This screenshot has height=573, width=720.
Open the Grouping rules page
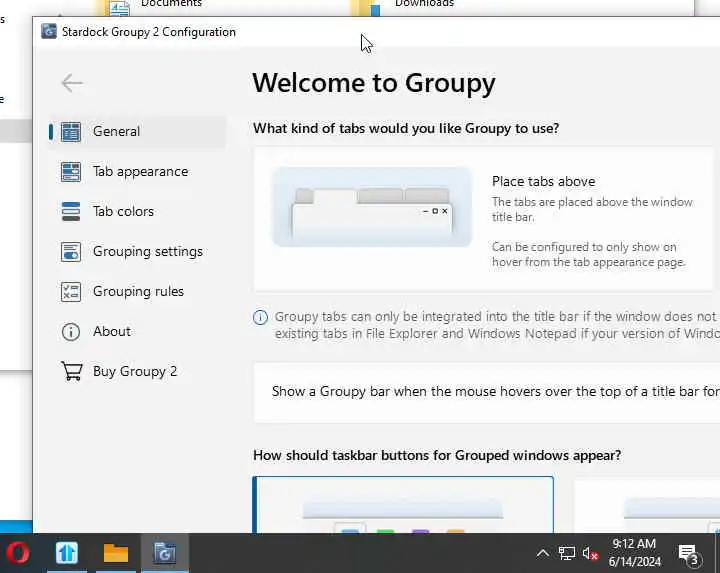coord(136,292)
